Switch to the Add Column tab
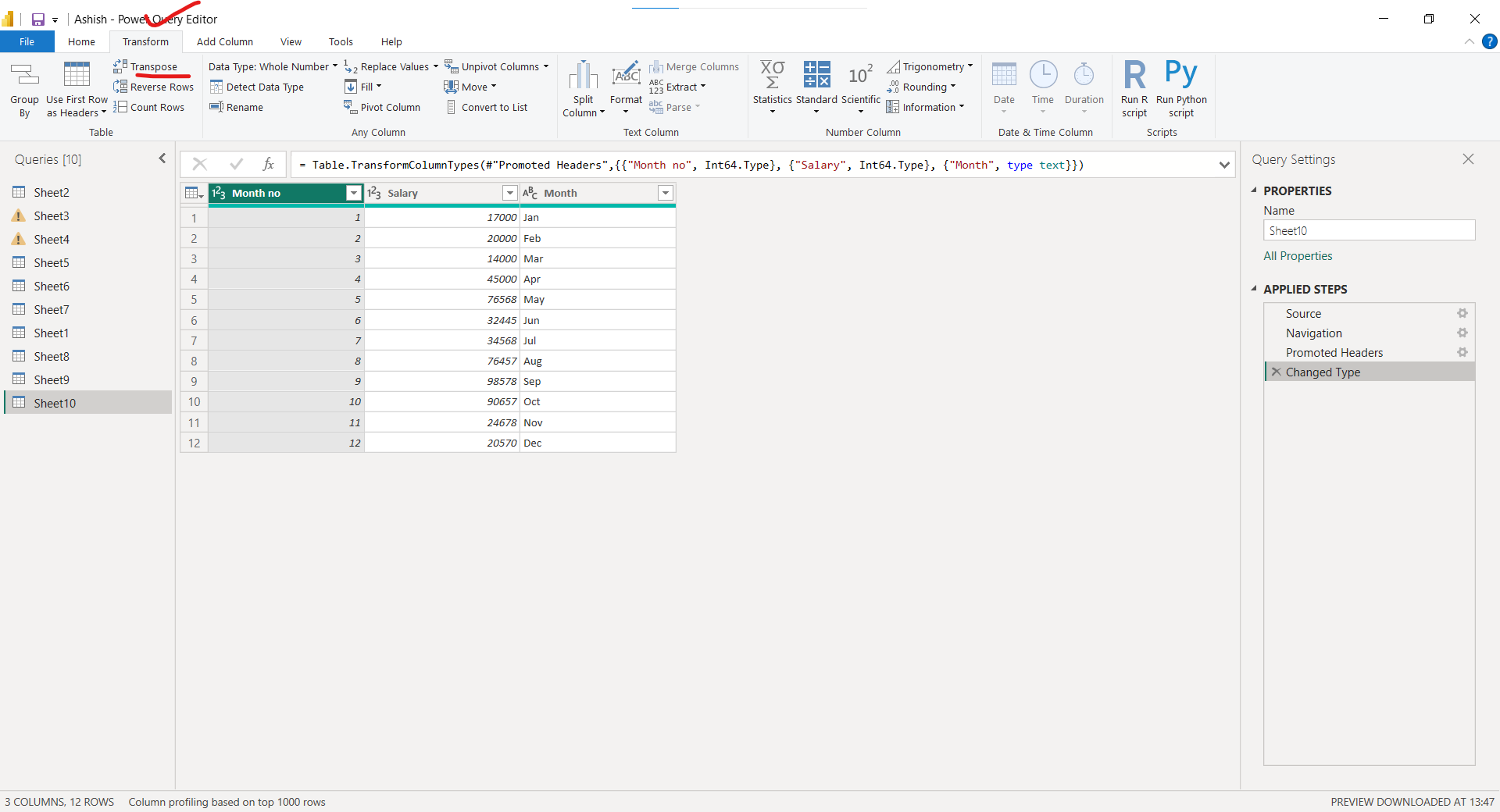This screenshot has width=1500, height=812. click(x=224, y=41)
